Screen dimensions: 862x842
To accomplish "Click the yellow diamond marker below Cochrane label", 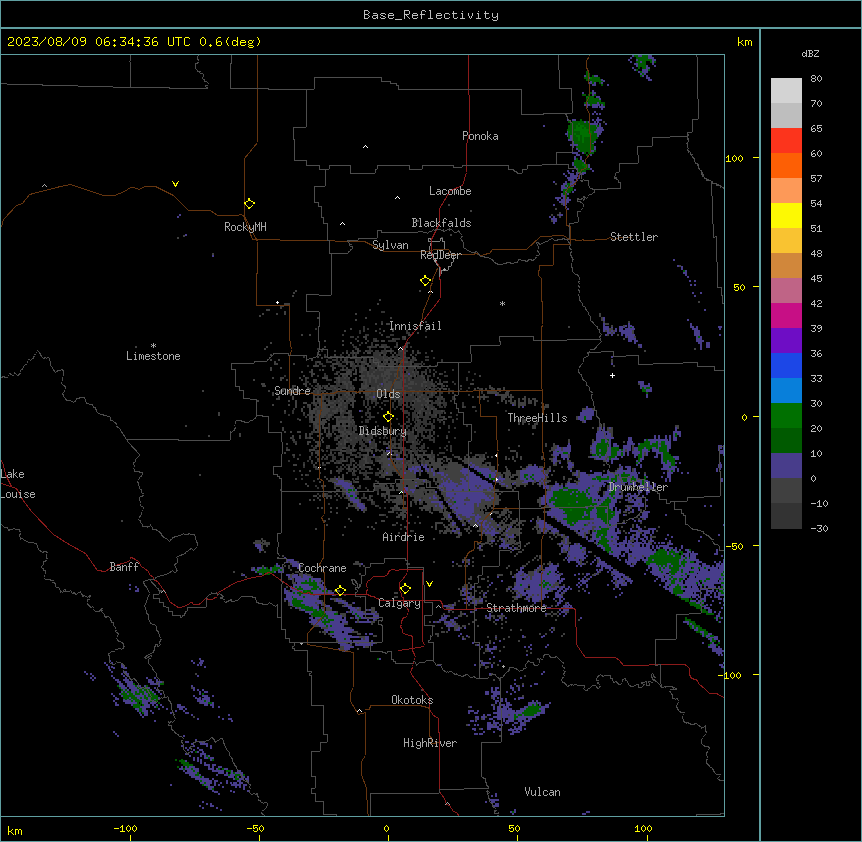I will click(x=340, y=591).
